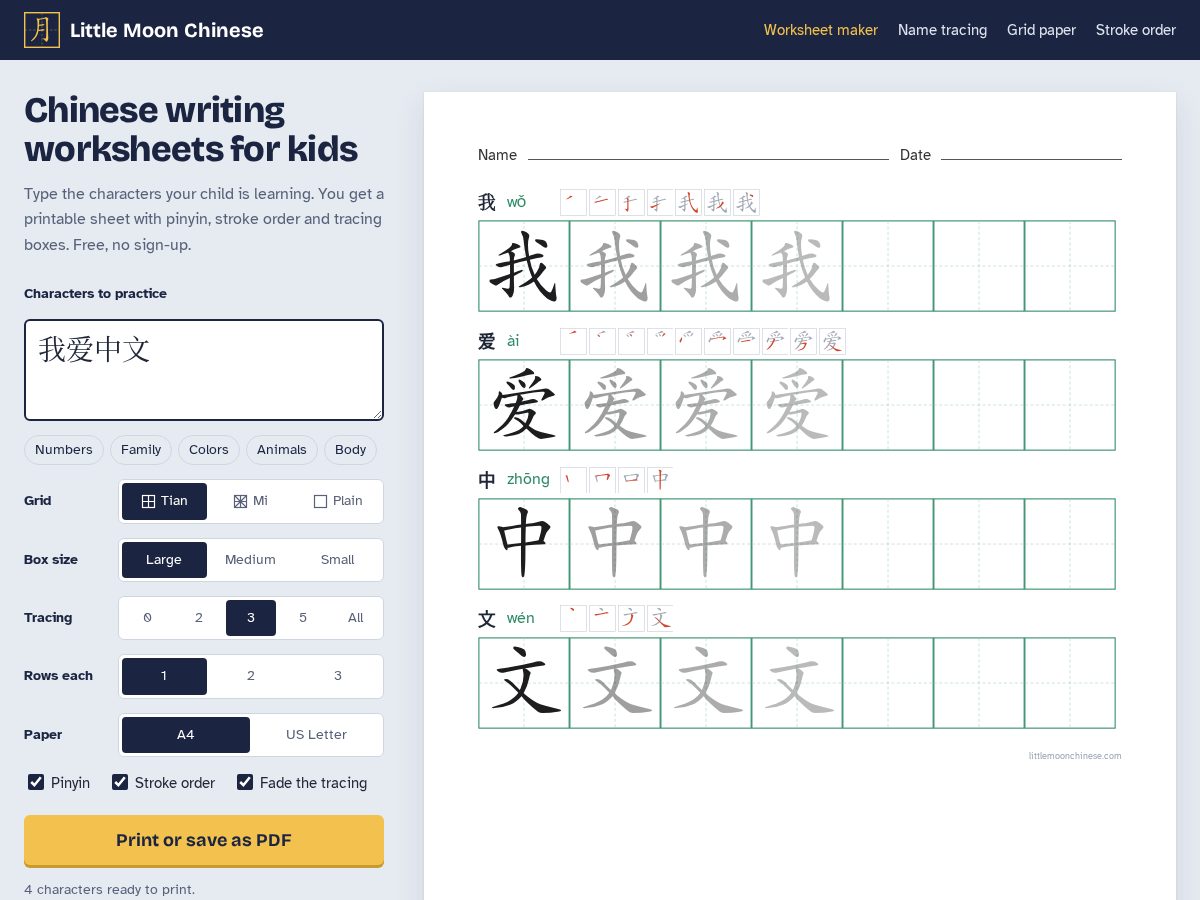Click the first stroke step of 文

click(x=573, y=619)
